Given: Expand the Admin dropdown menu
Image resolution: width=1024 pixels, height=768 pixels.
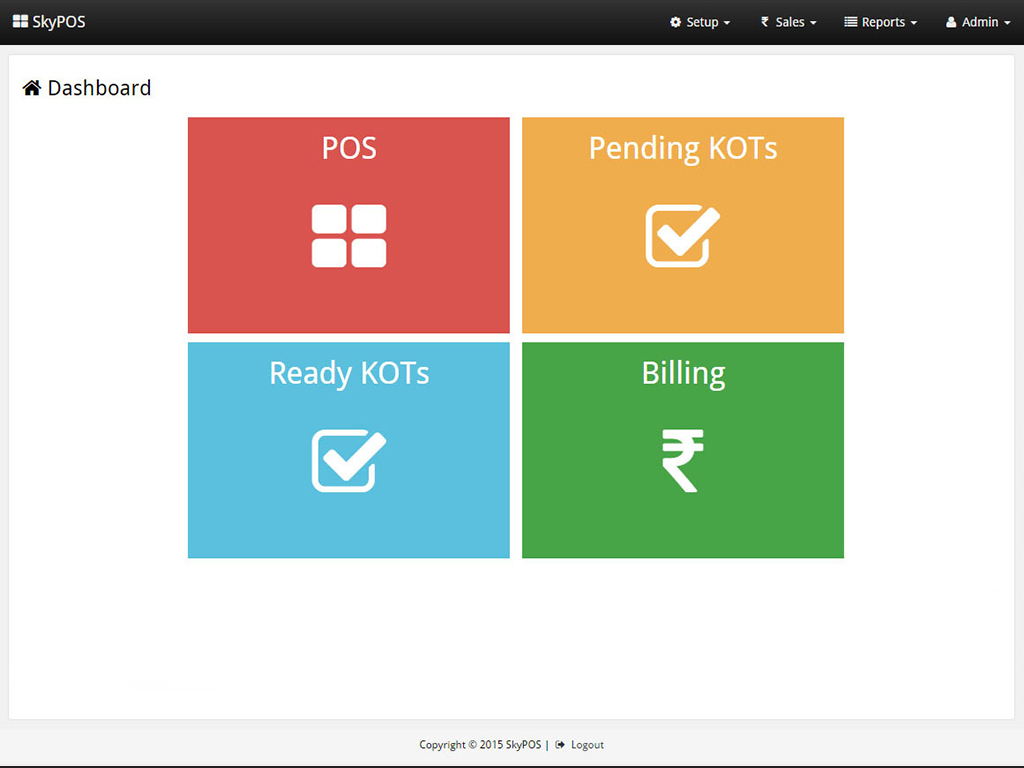Looking at the screenshot, I should click(x=978, y=22).
